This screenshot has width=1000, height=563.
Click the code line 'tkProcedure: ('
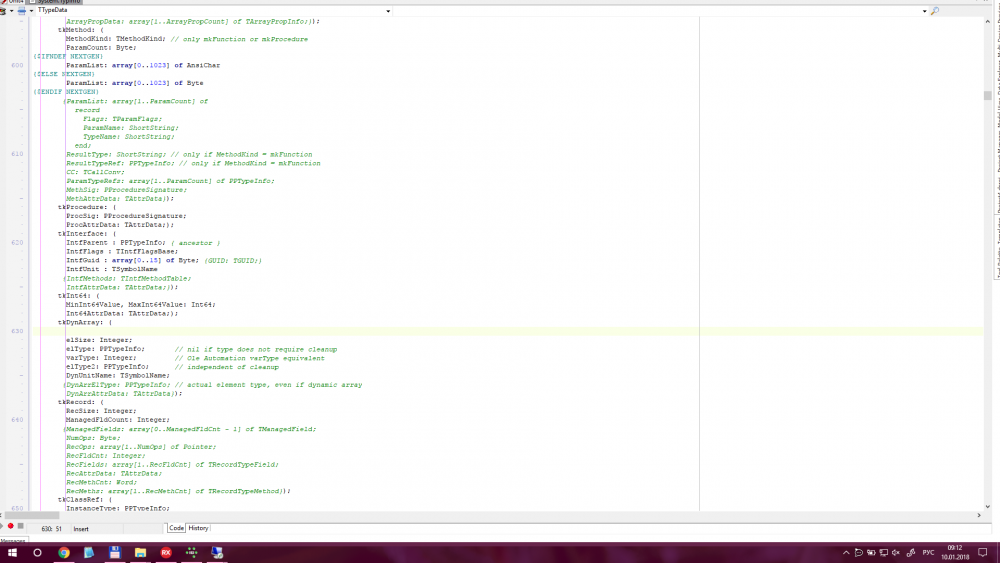(87, 207)
